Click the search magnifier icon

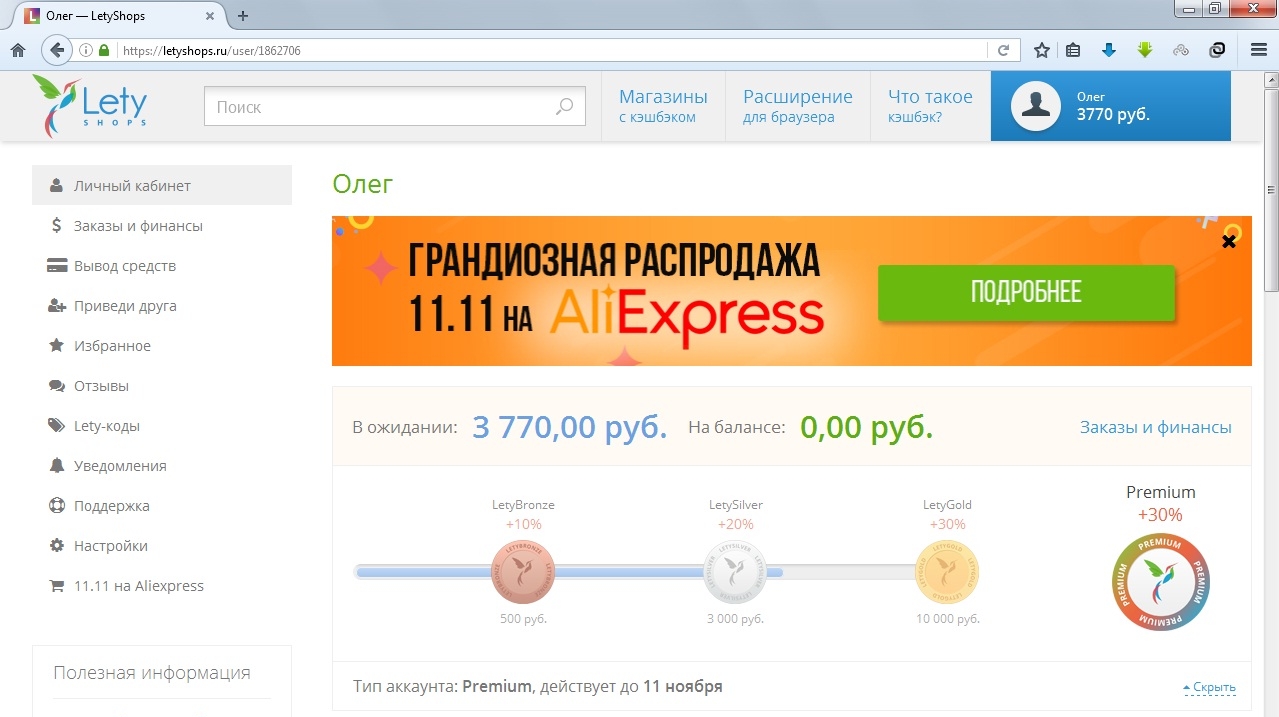coord(565,106)
